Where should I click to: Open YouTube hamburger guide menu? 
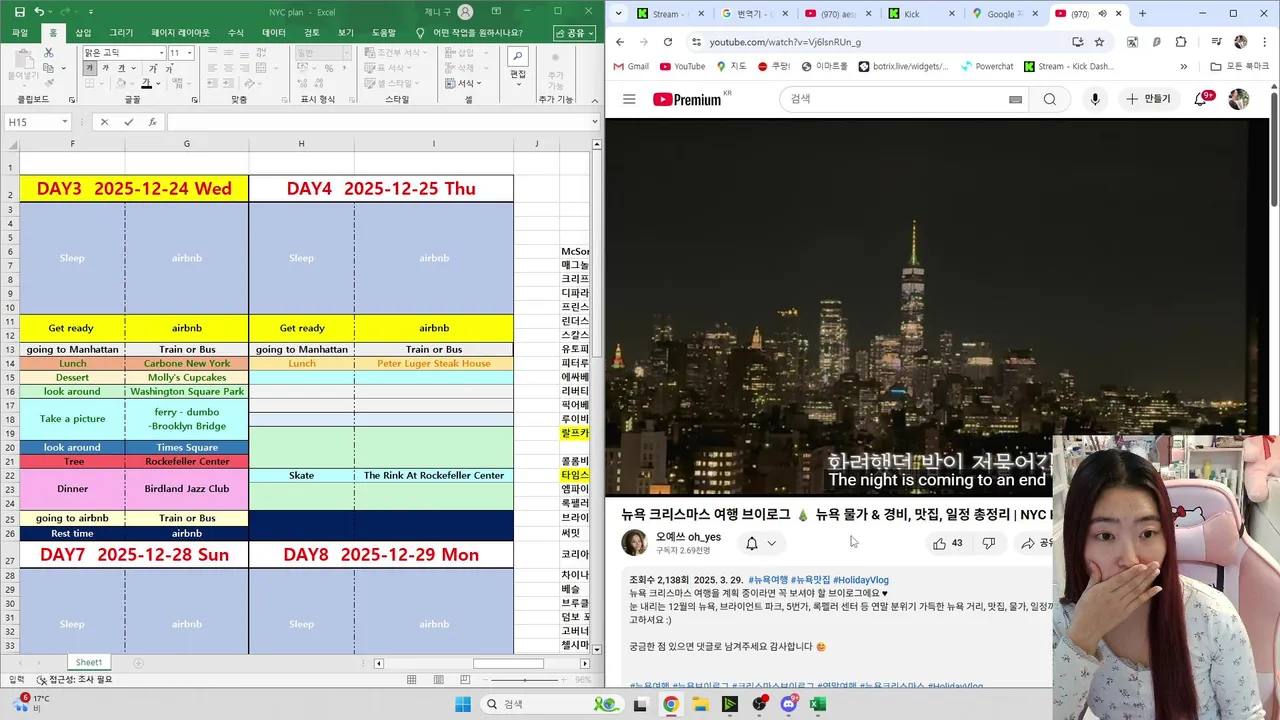pyautogui.click(x=629, y=99)
